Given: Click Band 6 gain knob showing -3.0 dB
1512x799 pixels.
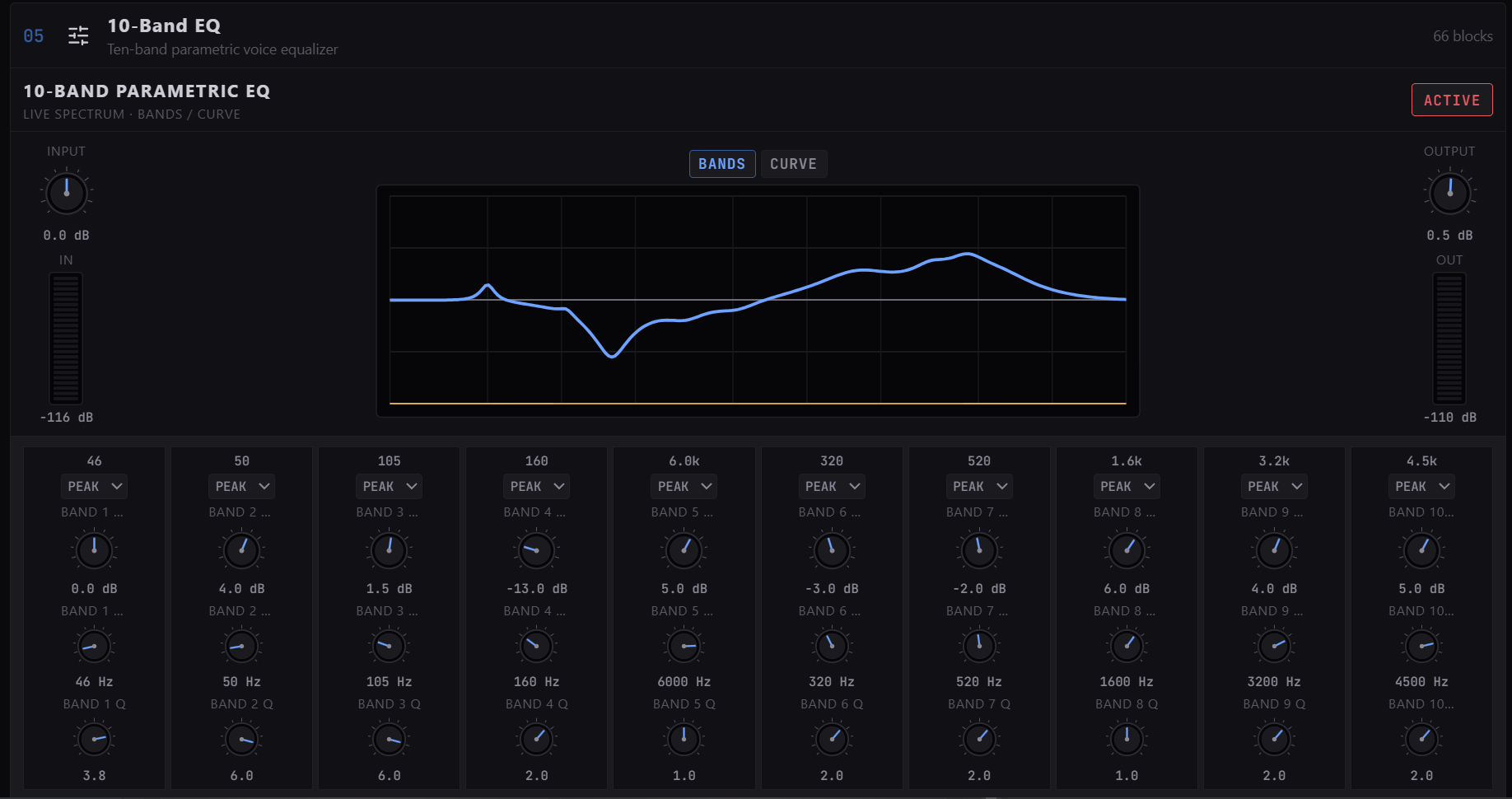Looking at the screenshot, I should [832, 550].
